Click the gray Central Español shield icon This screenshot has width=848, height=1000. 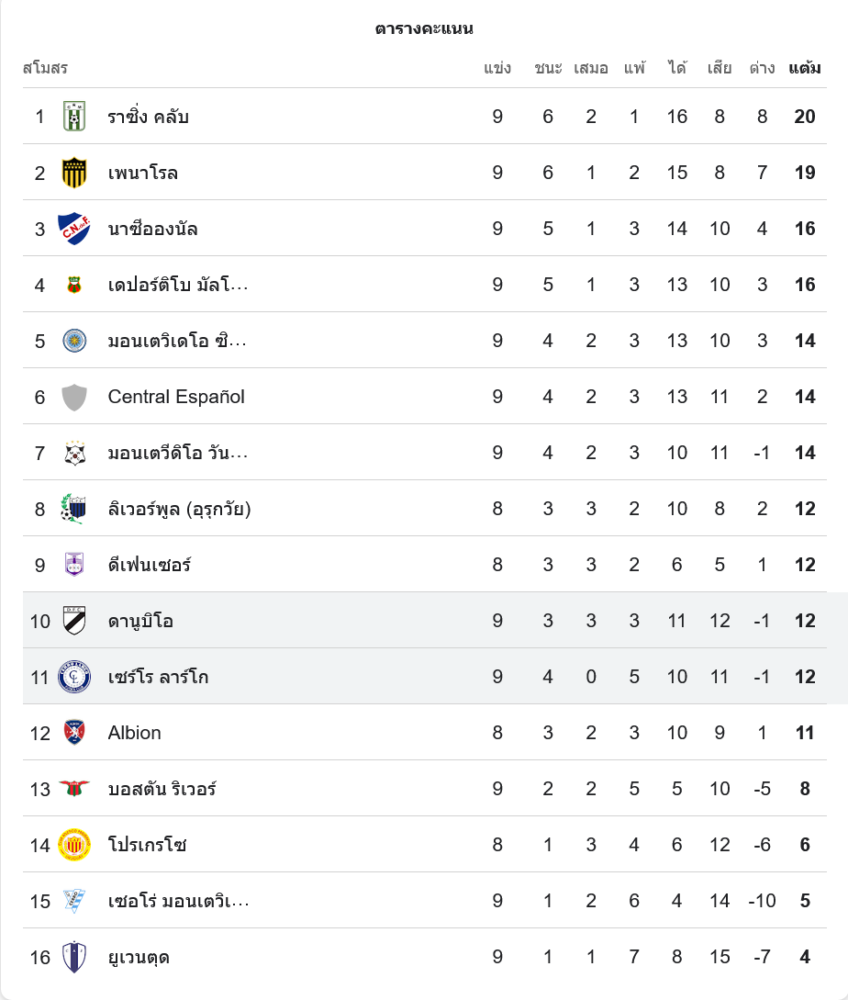click(x=74, y=397)
